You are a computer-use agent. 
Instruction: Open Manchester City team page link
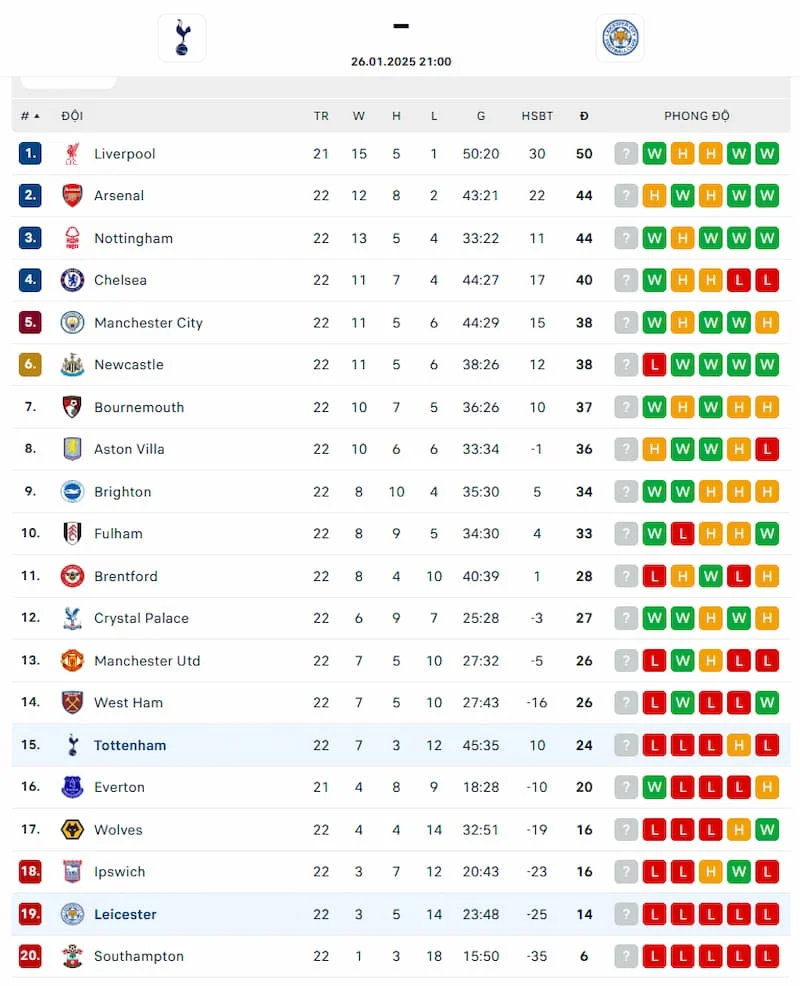pos(148,322)
